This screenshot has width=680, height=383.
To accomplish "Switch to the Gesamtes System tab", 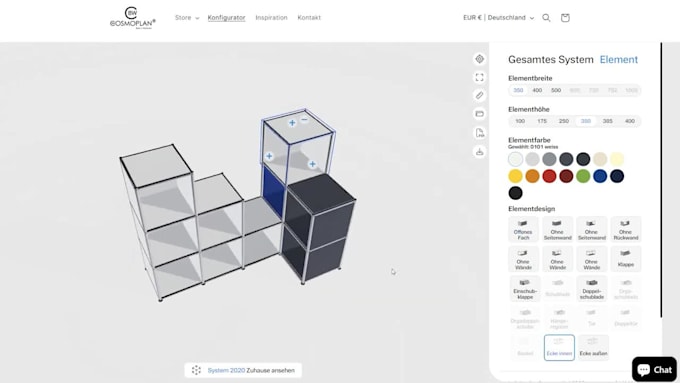I will click(x=551, y=59).
